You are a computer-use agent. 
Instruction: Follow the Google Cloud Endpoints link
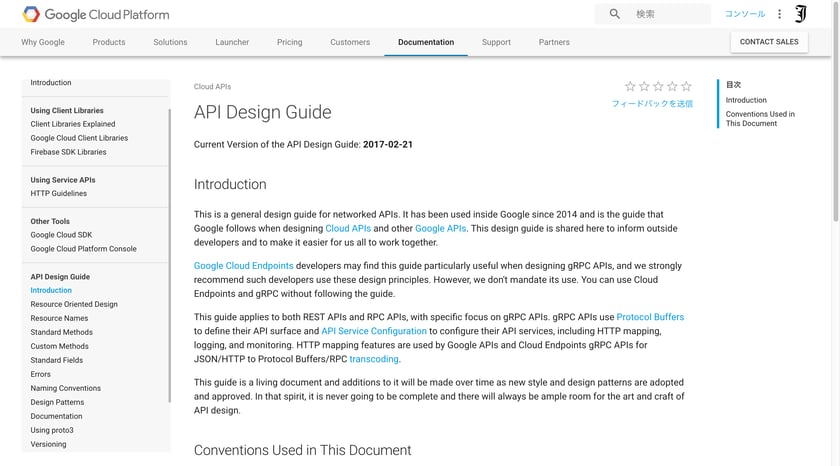pos(243,266)
